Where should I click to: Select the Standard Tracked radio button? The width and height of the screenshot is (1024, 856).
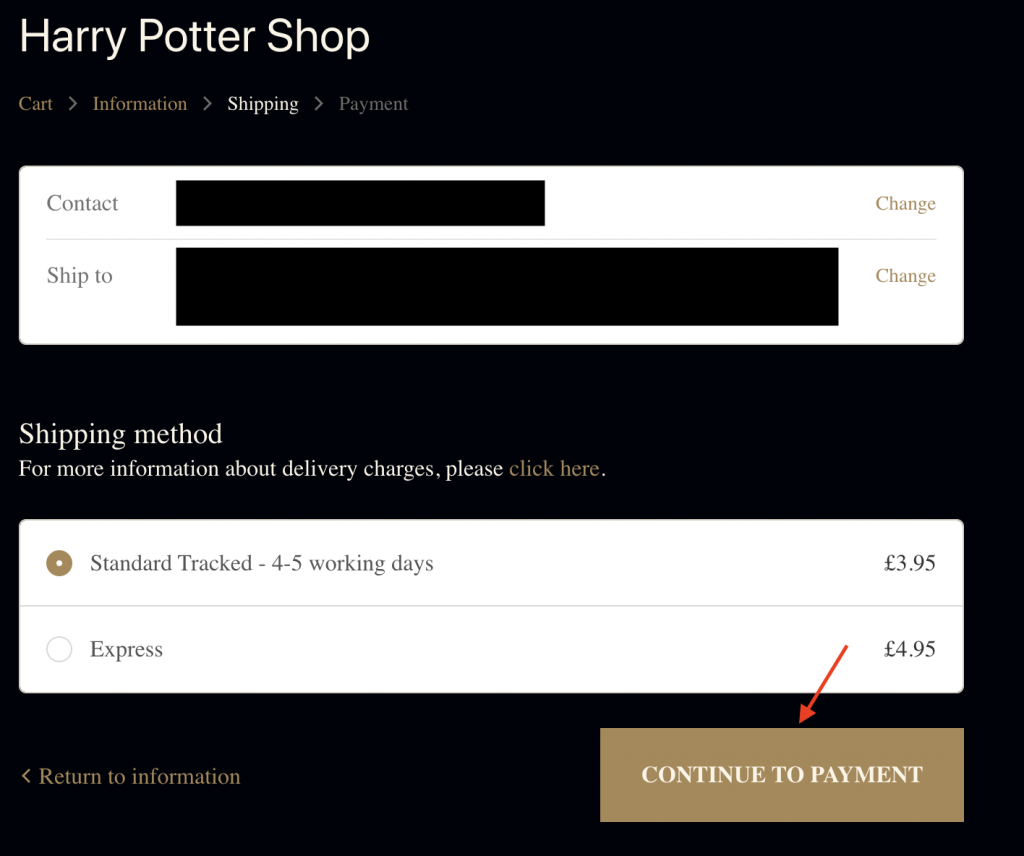(x=60, y=564)
